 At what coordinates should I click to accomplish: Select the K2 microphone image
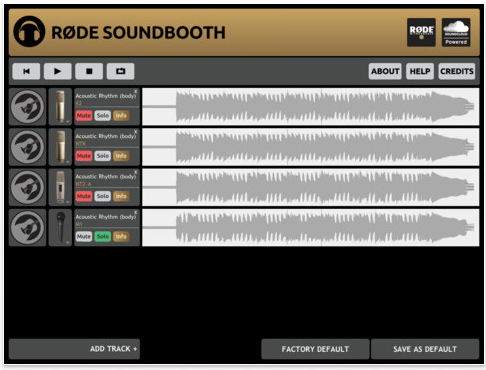click(60, 107)
